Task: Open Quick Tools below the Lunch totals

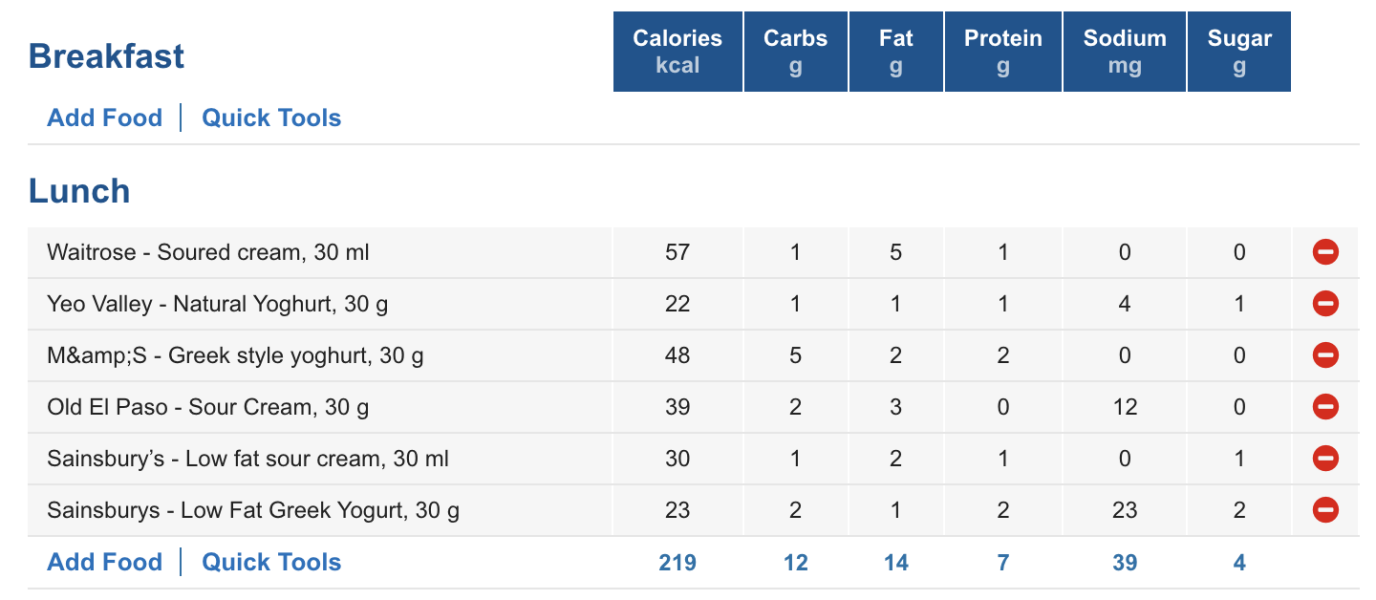Action: tap(271, 561)
